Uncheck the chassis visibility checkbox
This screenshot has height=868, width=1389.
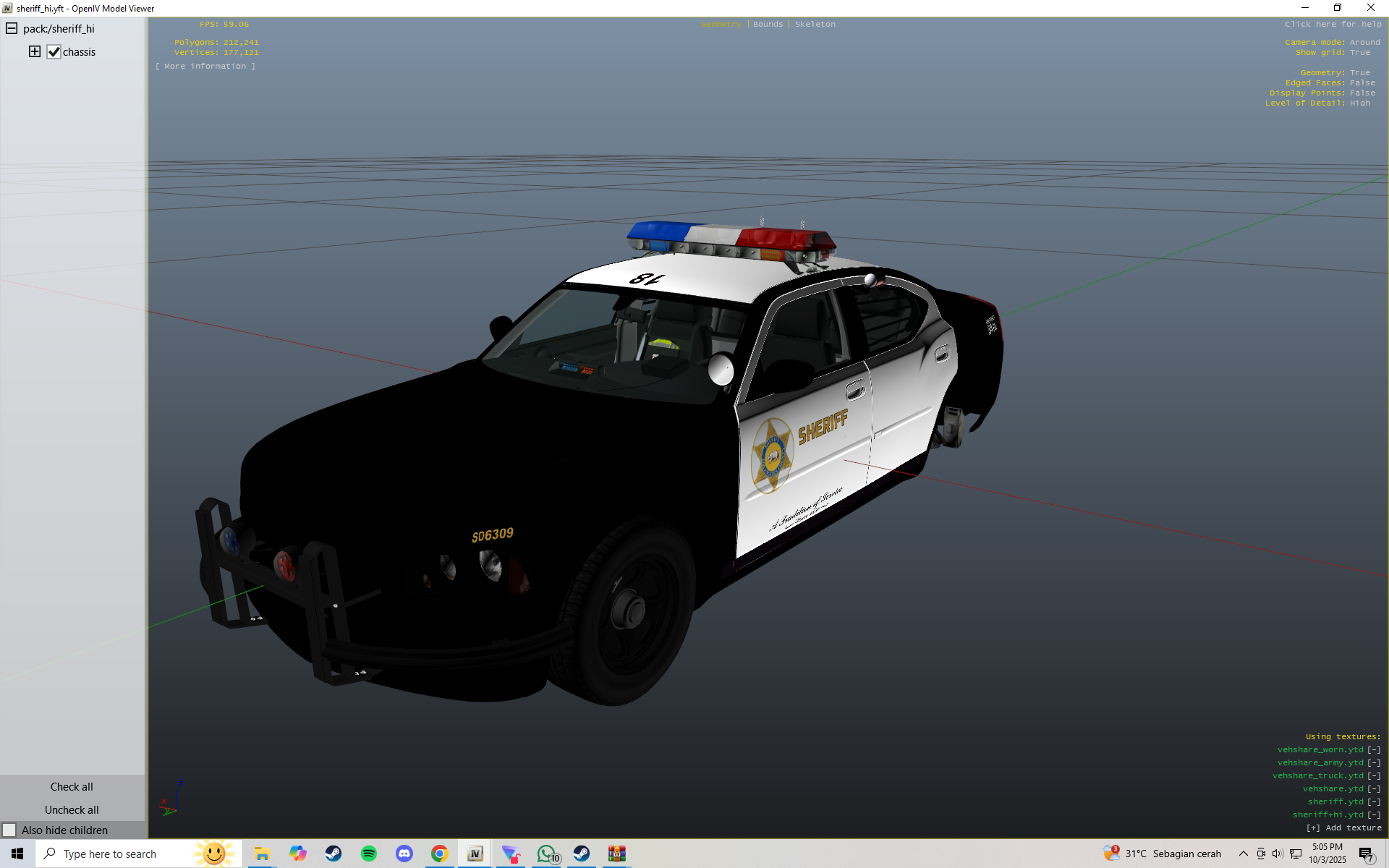[54, 52]
